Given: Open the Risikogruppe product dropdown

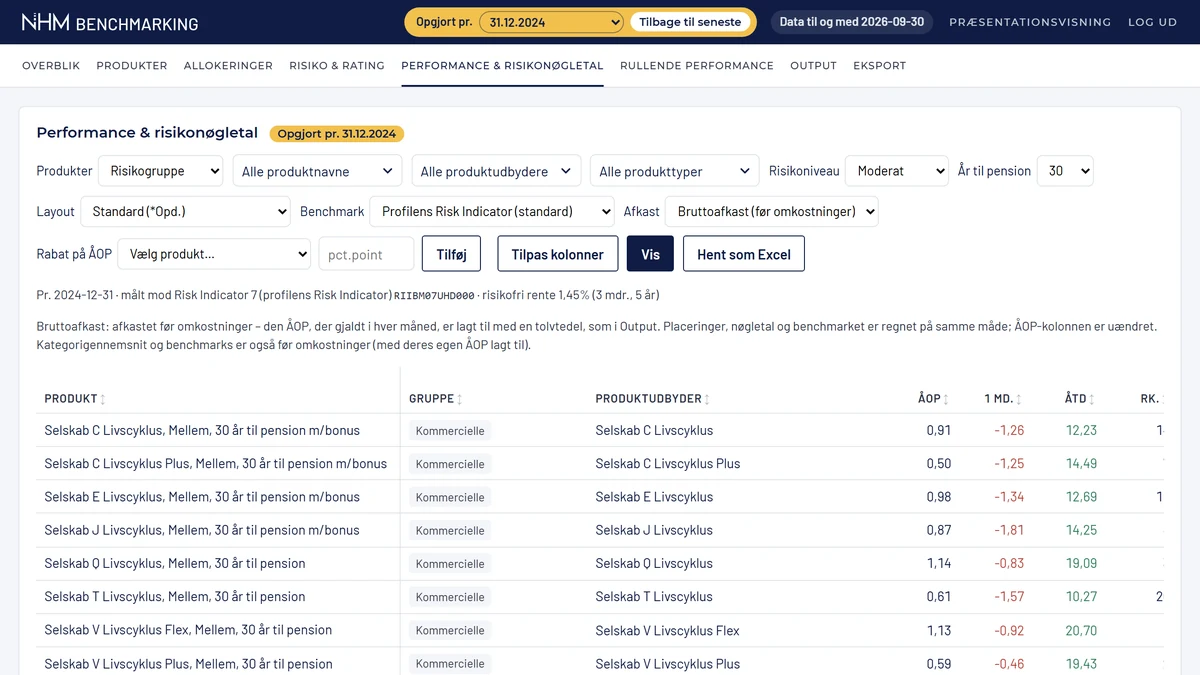Looking at the screenshot, I should 160,171.
